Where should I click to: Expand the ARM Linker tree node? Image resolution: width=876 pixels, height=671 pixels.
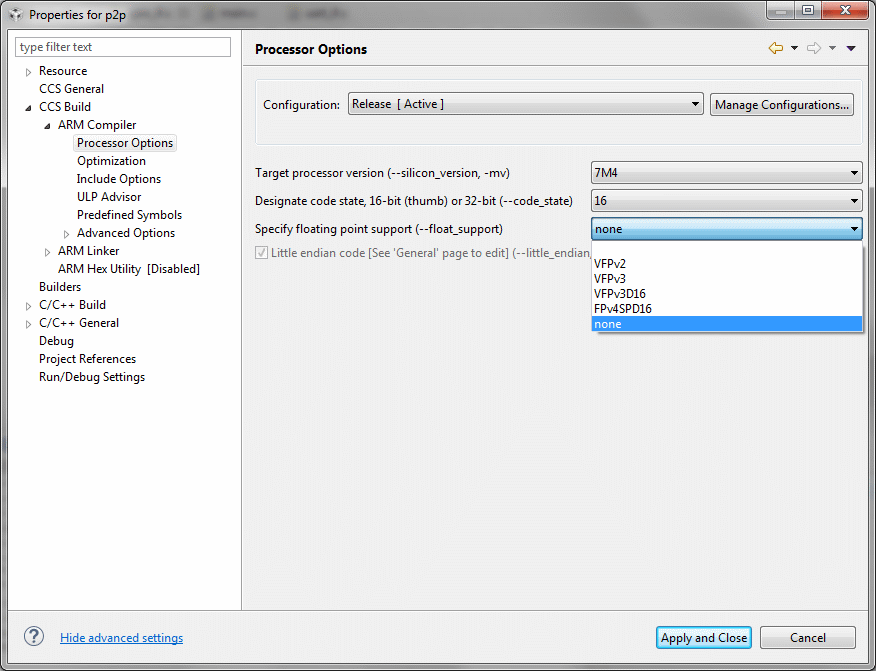(x=48, y=252)
